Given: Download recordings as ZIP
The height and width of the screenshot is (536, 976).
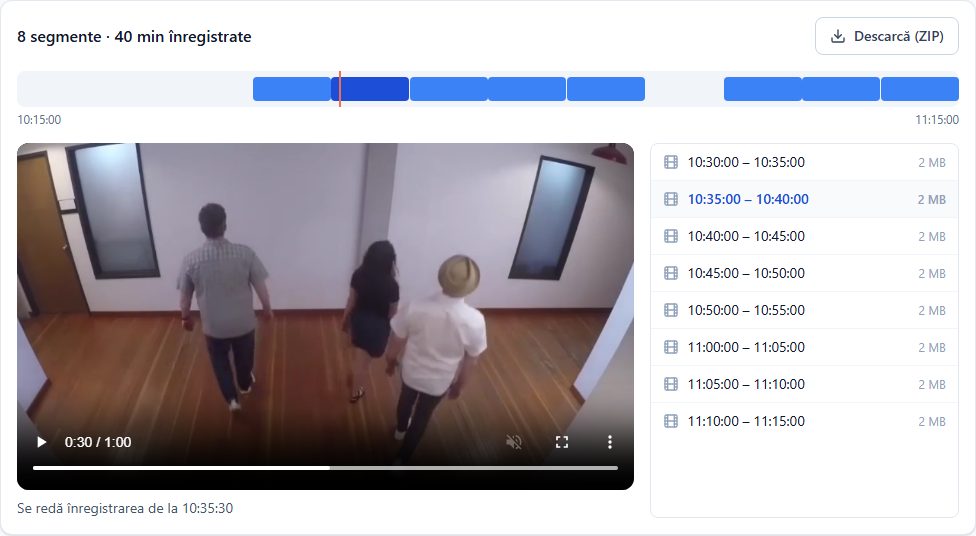Looking at the screenshot, I should pyautogui.click(x=886, y=36).
